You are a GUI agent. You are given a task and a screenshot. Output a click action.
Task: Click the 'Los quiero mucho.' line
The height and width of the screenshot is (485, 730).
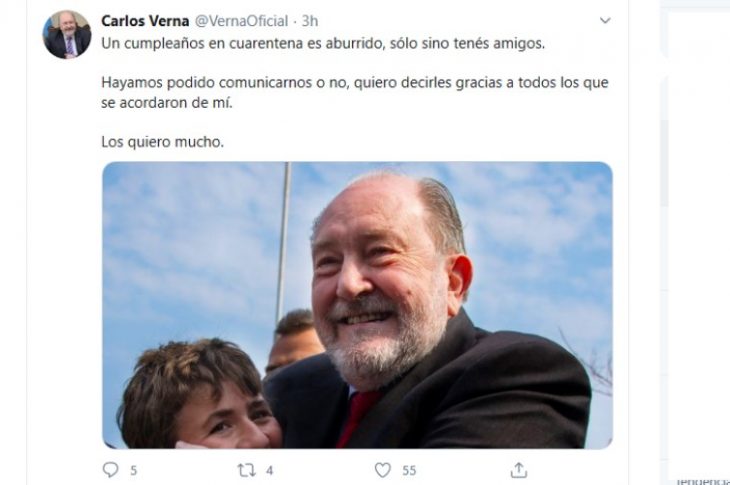tap(162, 142)
